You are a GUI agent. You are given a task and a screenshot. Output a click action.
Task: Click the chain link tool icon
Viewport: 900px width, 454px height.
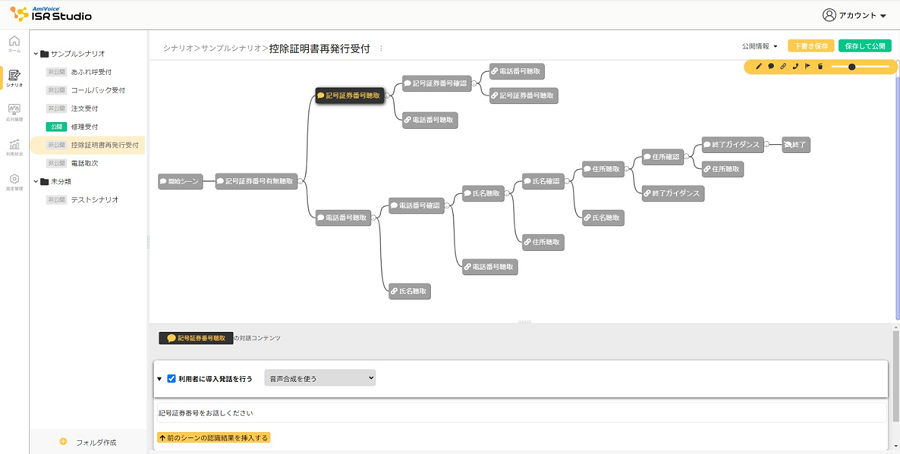pos(783,67)
